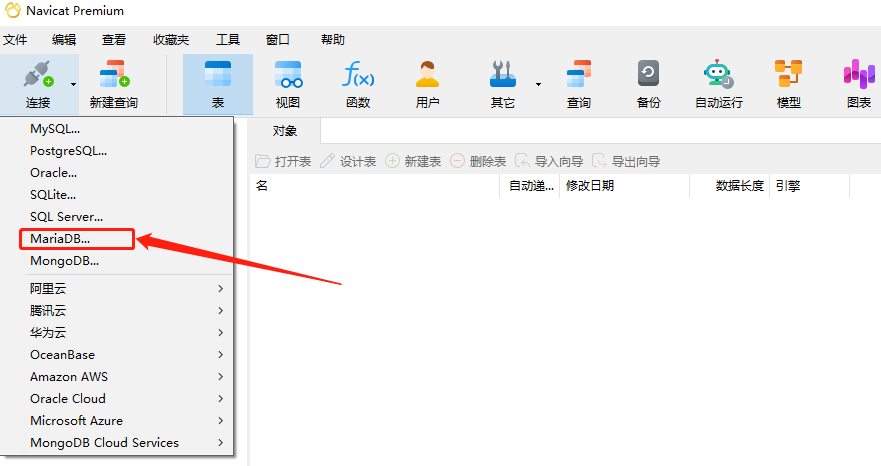Image resolution: width=881 pixels, height=466 pixels.
Task: Click the Chart (图表) toolbar icon
Action: point(859,74)
